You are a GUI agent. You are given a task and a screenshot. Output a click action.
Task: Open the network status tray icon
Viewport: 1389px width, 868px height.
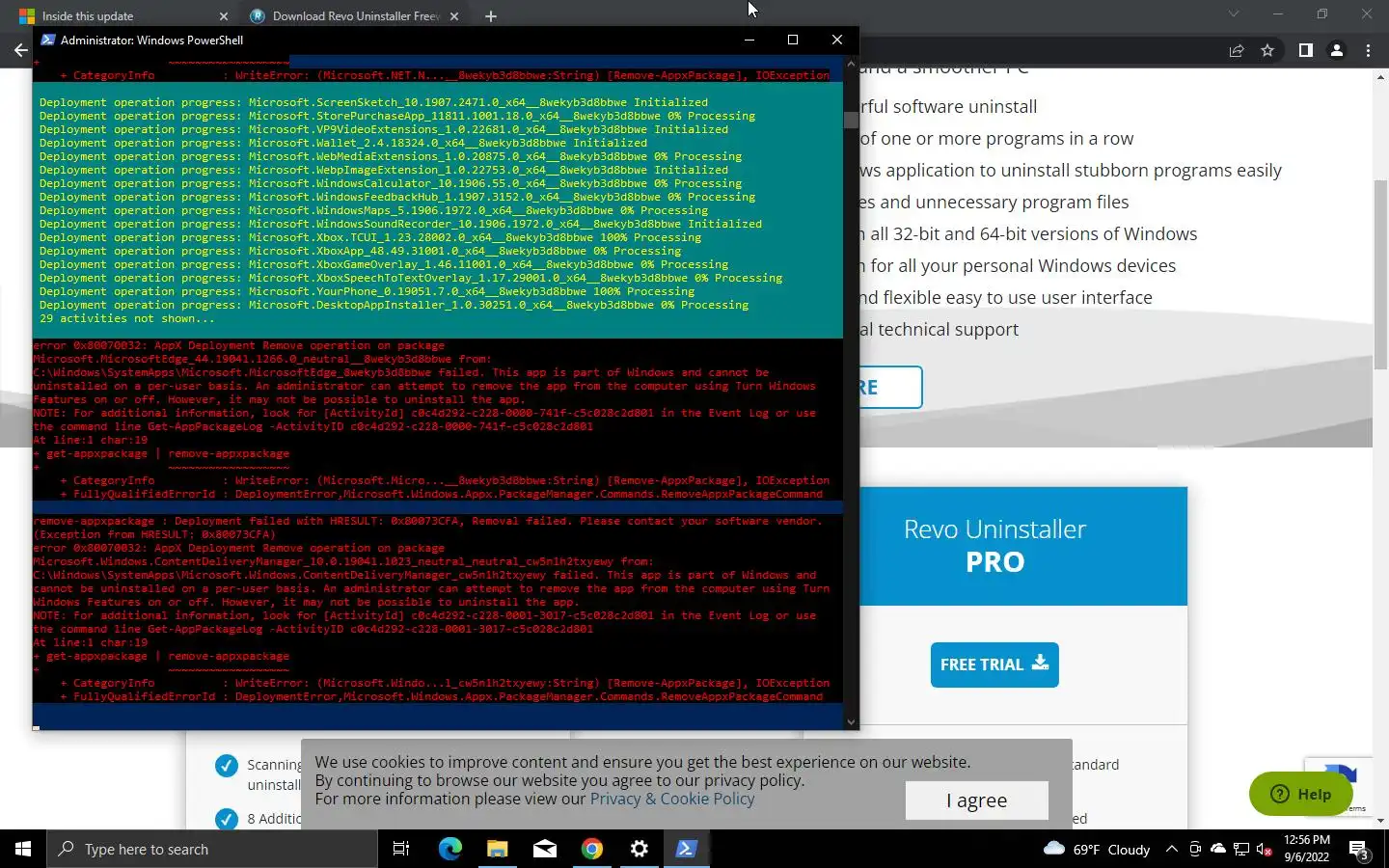(1241, 849)
